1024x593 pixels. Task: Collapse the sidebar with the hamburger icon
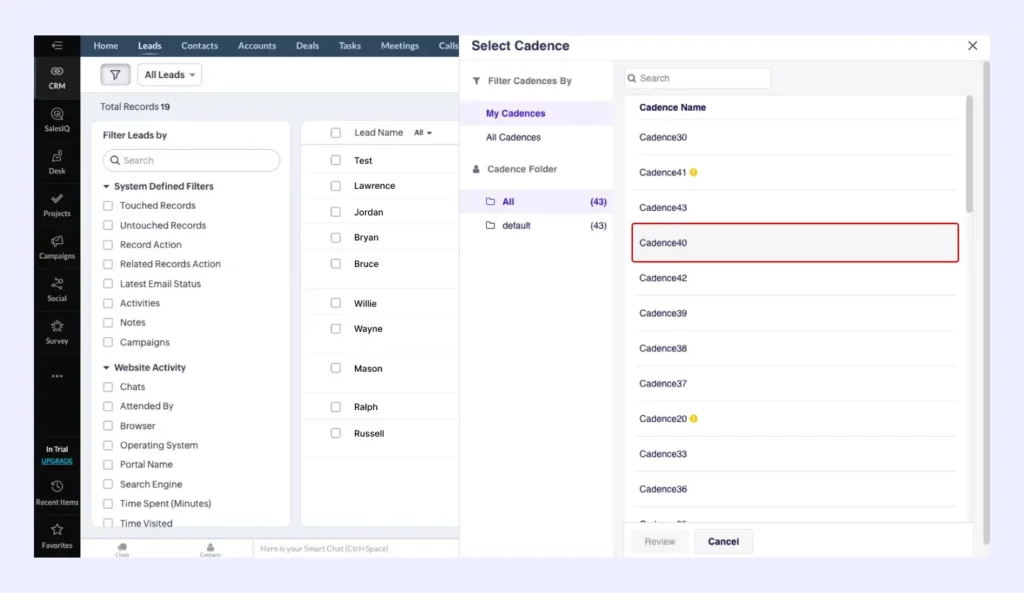pyautogui.click(x=57, y=46)
